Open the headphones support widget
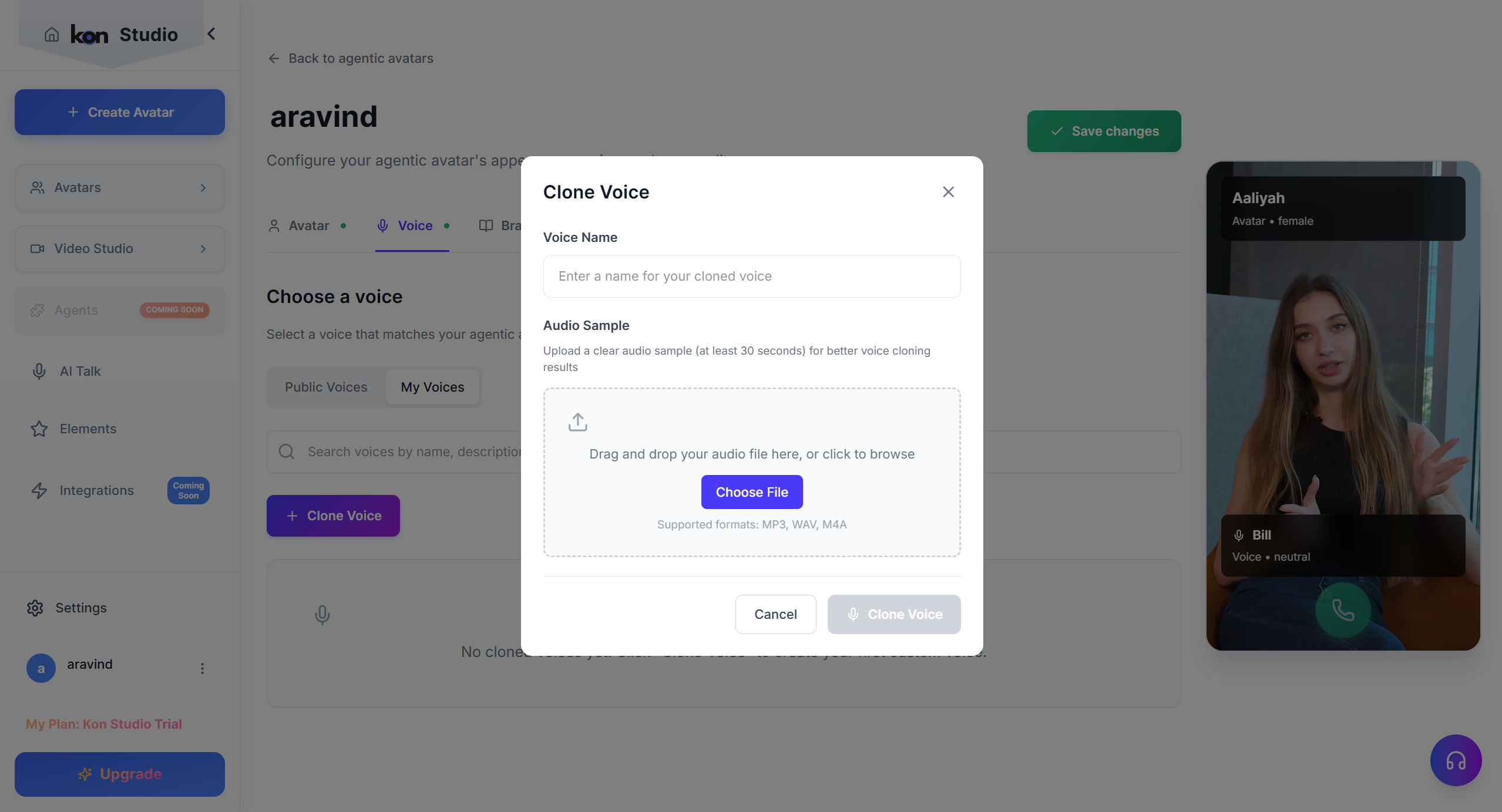This screenshot has width=1502, height=812. pos(1456,760)
